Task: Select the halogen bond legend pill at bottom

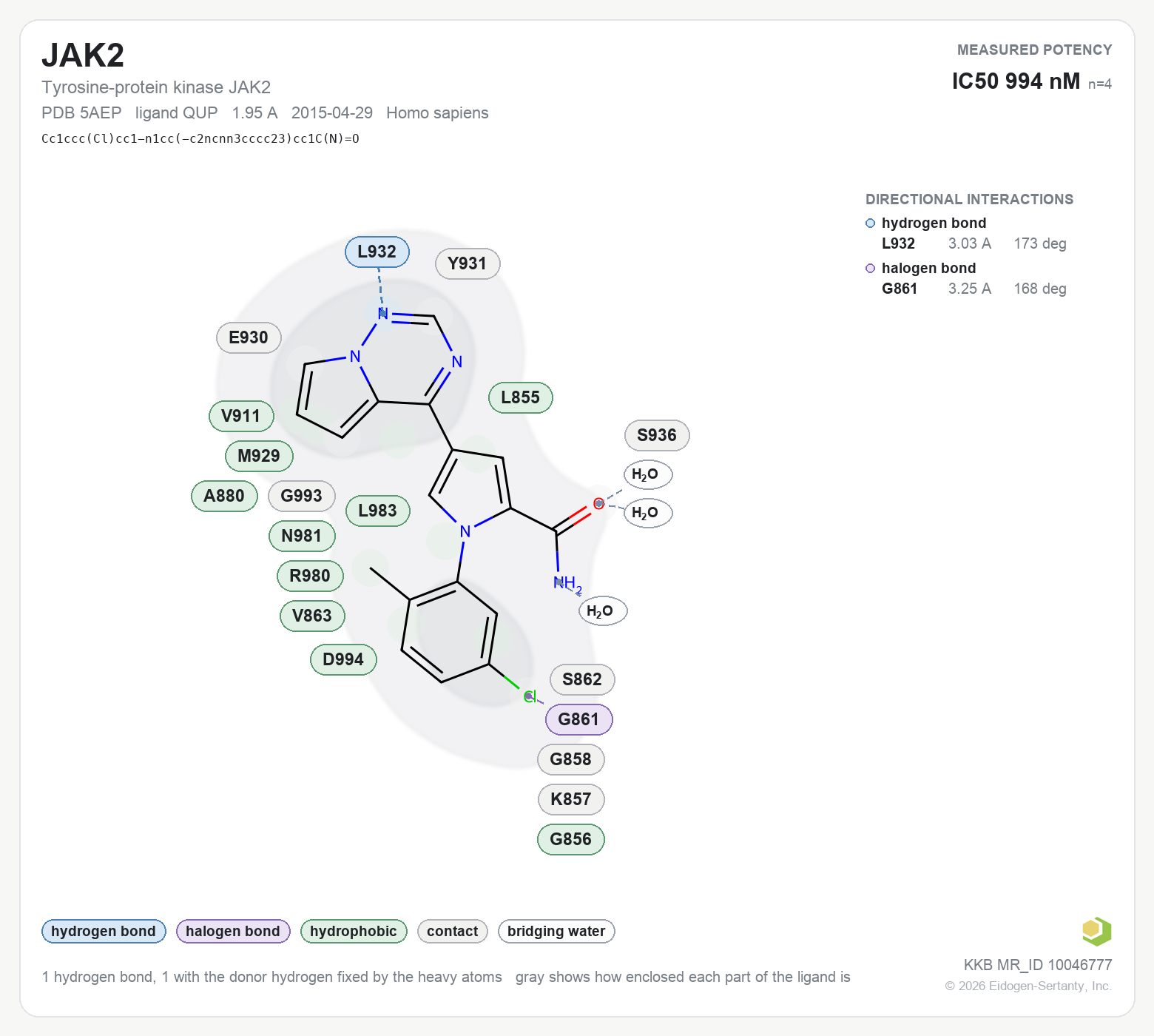Action: [x=233, y=931]
